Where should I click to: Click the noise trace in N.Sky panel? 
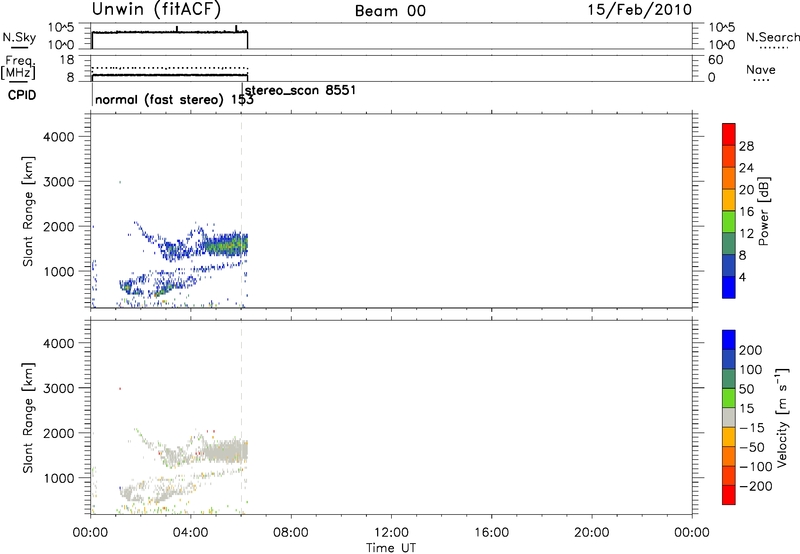[169, 32]
